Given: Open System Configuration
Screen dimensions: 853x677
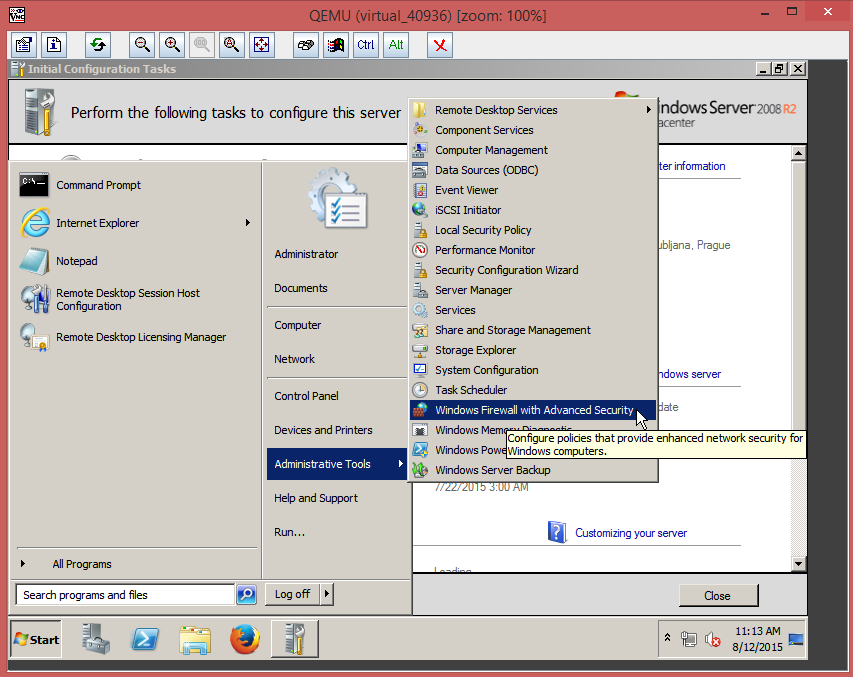Looking at the screenshot, I should click(x=533, y=370).
